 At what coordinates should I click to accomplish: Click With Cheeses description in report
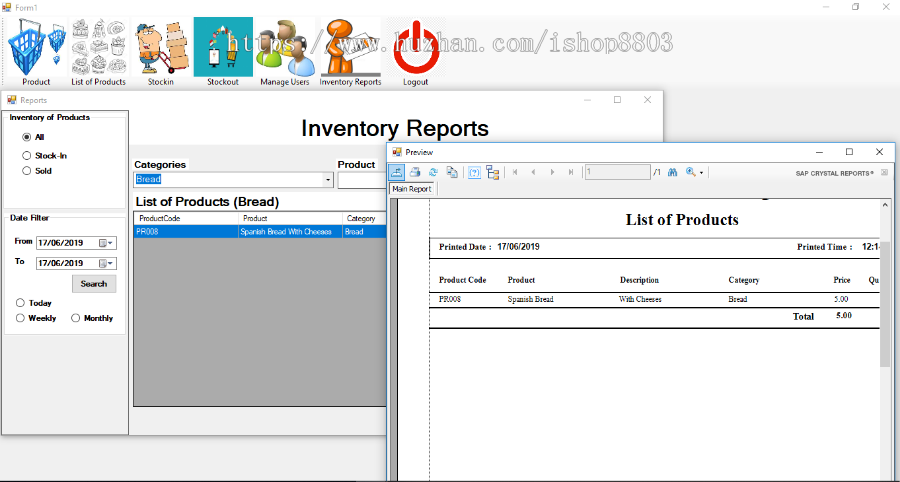640,300
